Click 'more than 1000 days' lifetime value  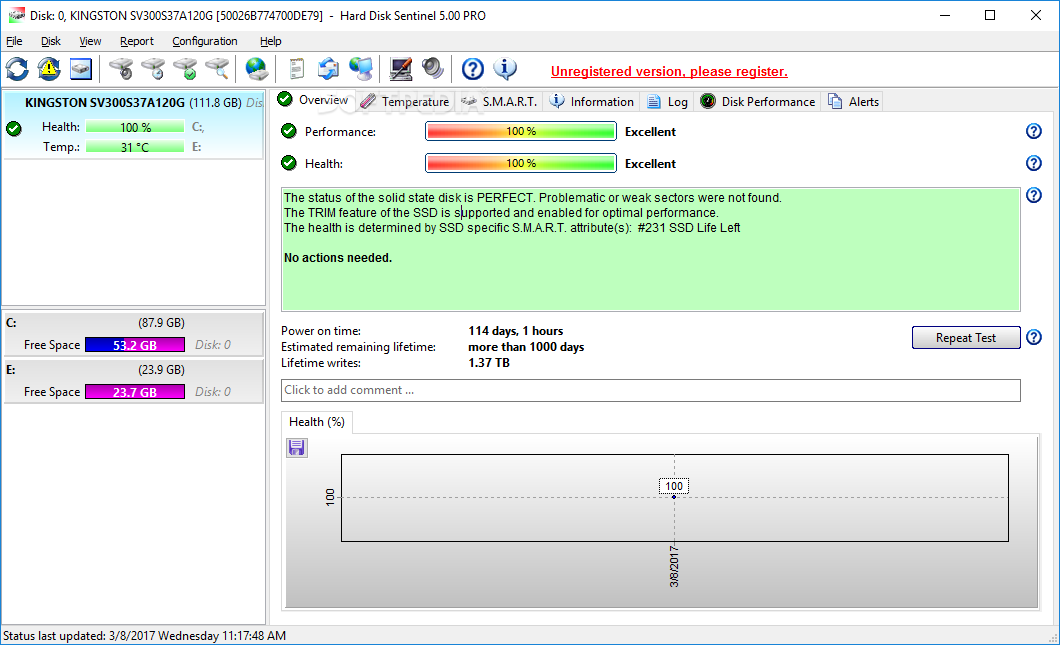tap(526, 347)
